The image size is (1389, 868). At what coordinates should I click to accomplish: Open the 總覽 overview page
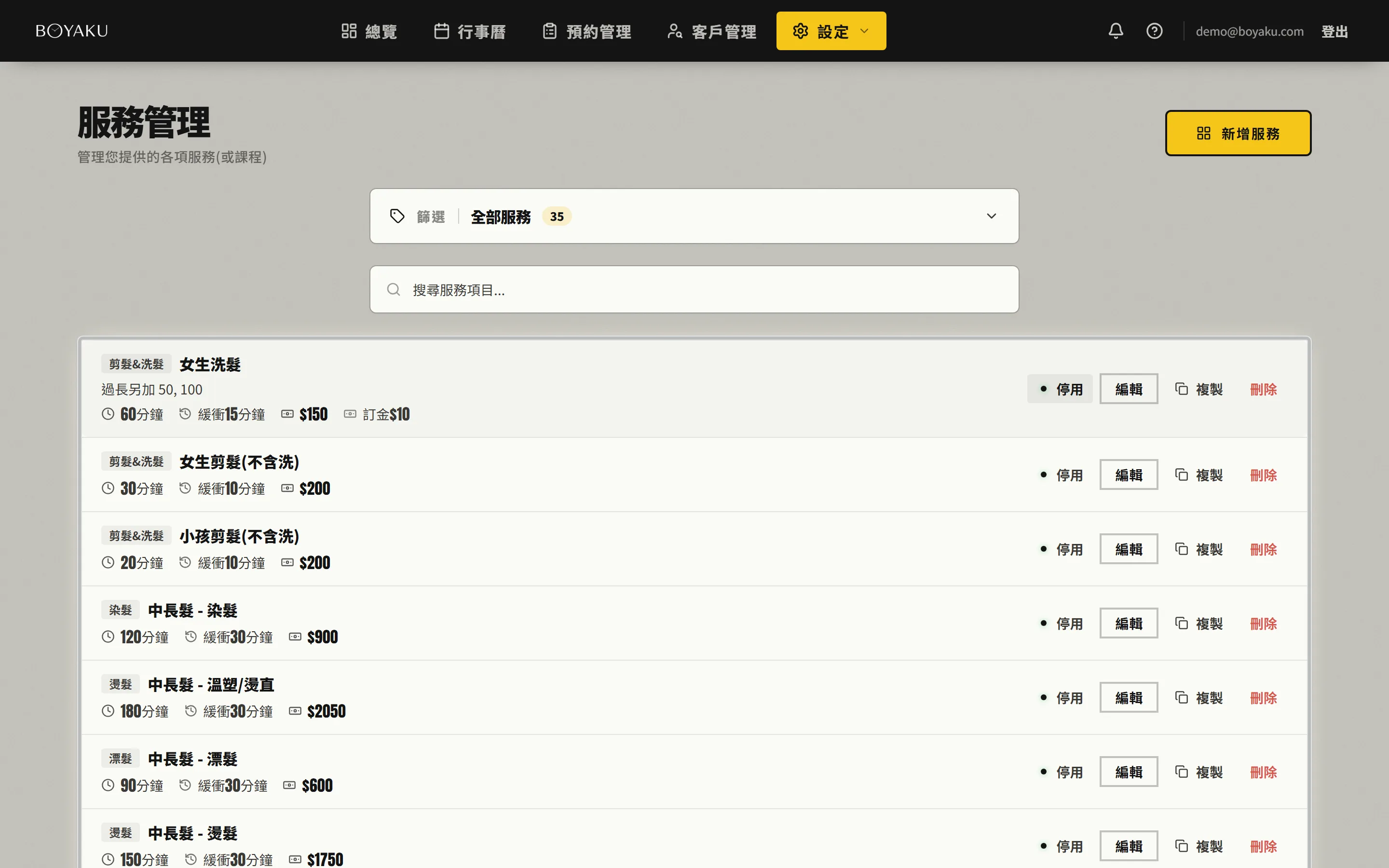pos(369,31)
